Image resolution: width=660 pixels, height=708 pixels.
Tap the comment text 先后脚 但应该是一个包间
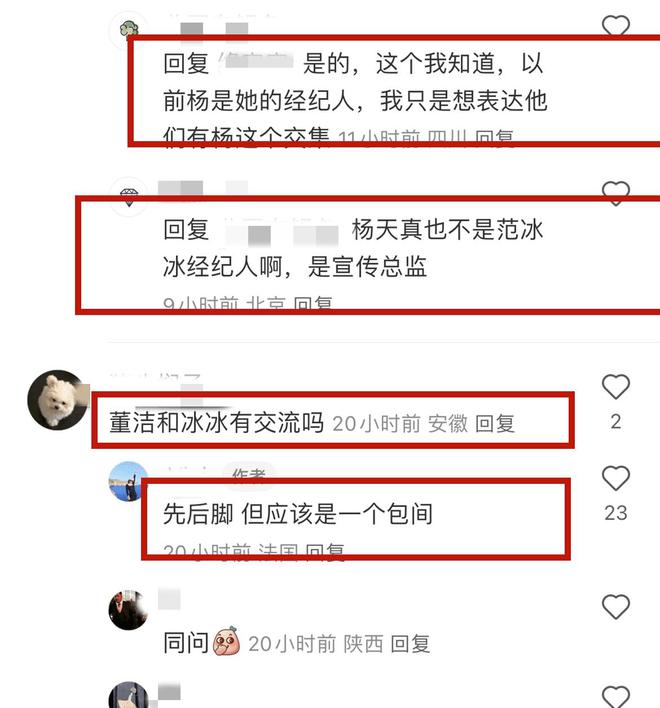(298, 514)
